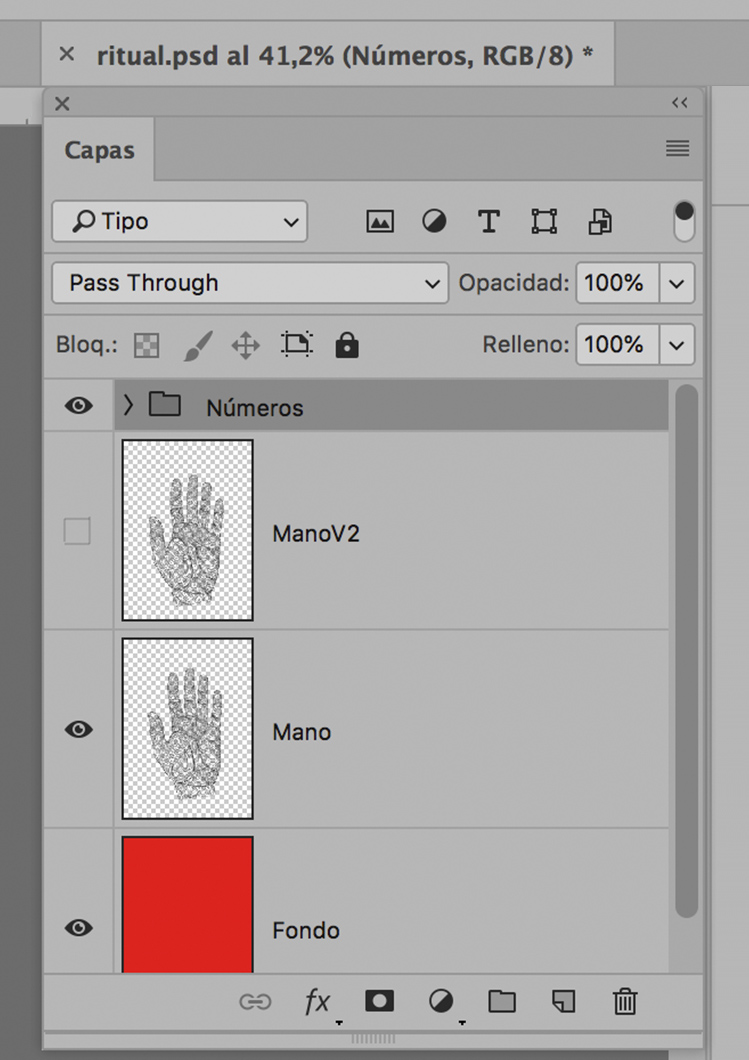Hide the Mano layer

tap(78, 730)
